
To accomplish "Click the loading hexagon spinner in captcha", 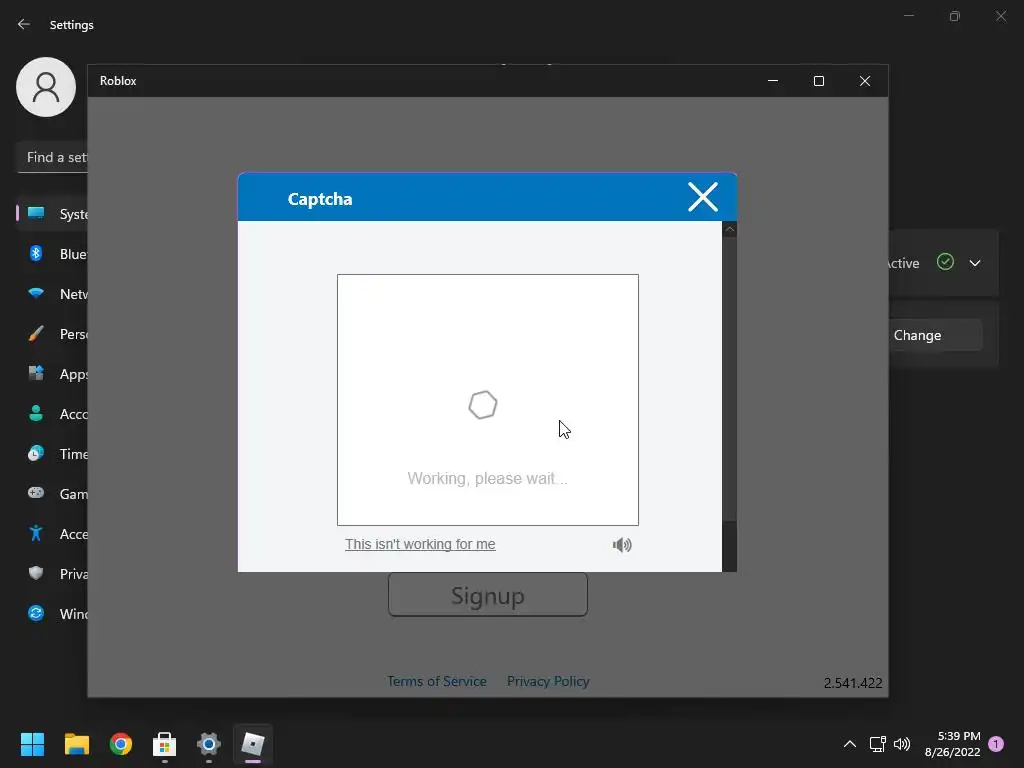I will click(x=483, y=405).
